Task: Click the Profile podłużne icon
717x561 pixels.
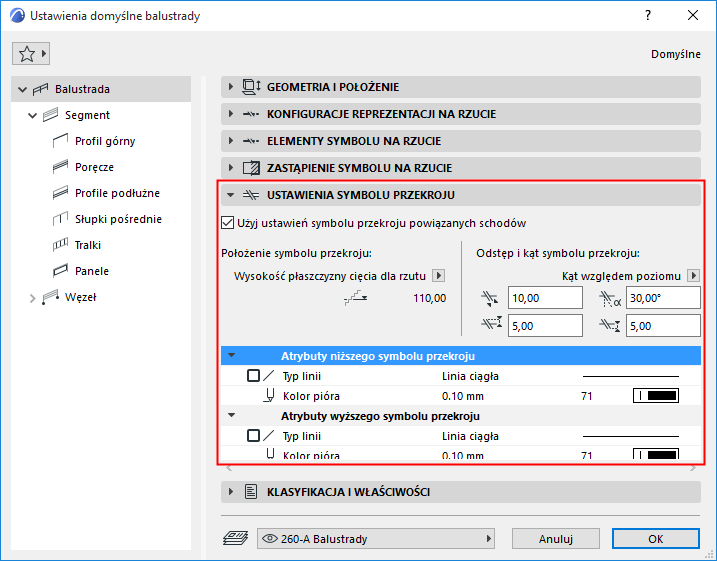Action: pos(60,193)
